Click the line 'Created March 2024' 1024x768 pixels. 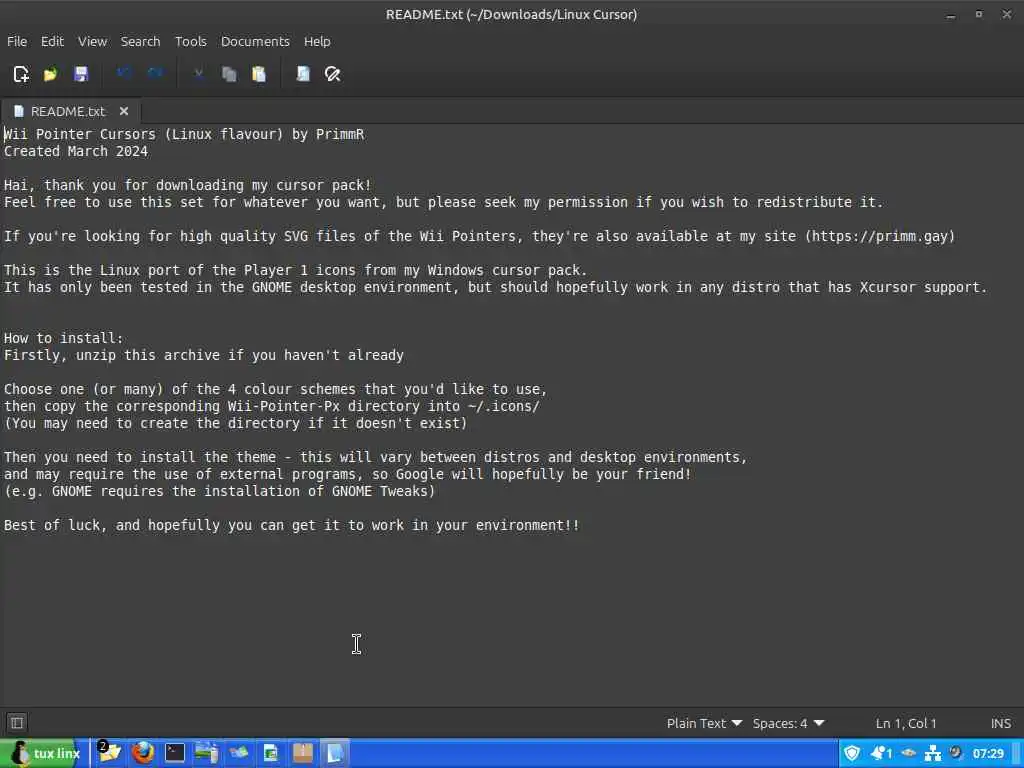click(76, 151)
